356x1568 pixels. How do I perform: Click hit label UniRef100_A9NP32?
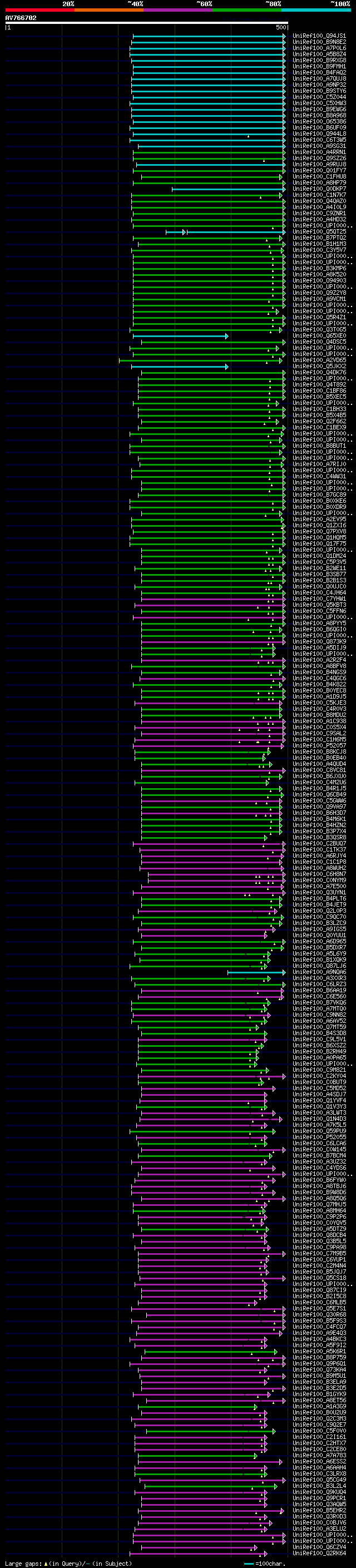coord(319,85)
